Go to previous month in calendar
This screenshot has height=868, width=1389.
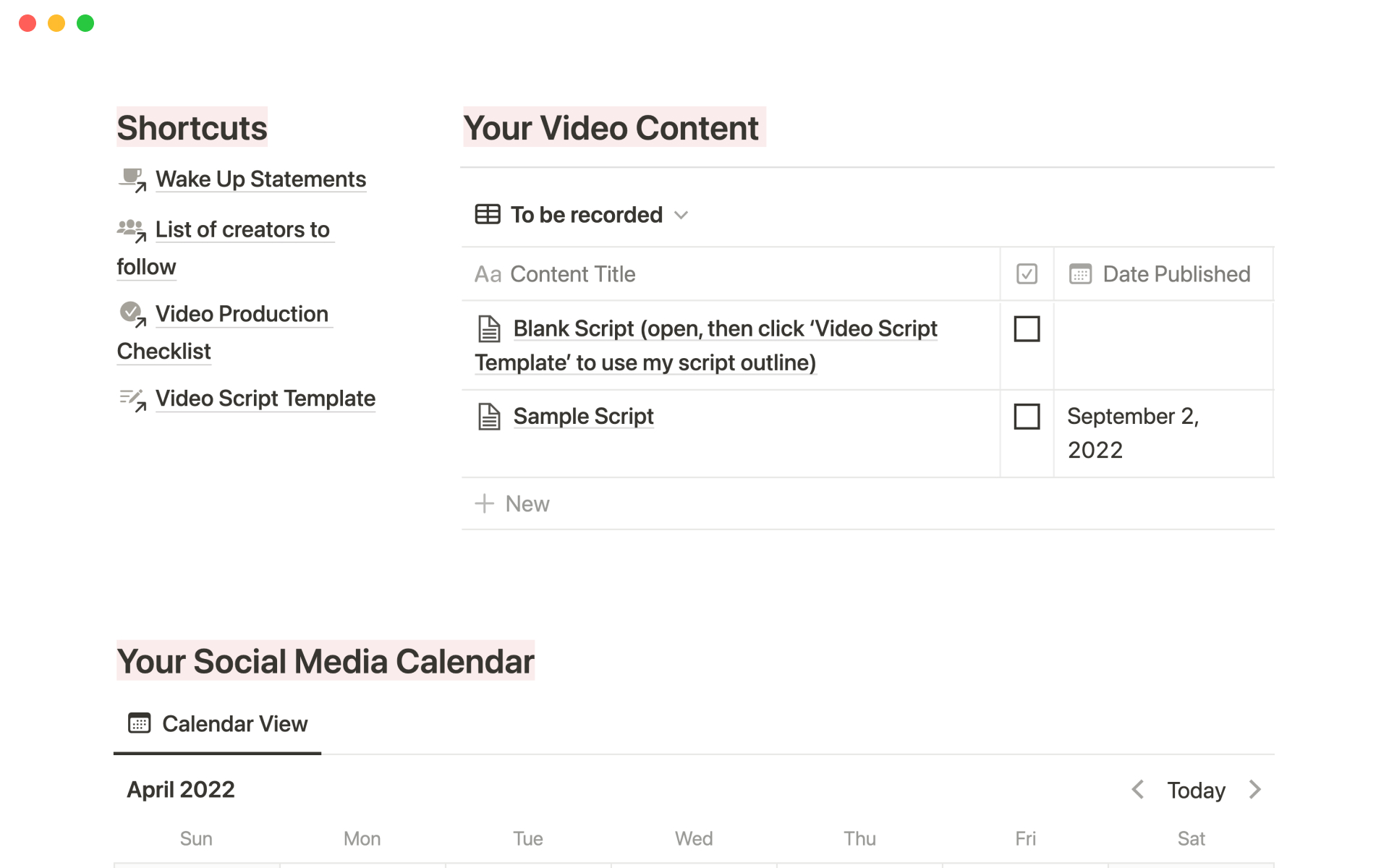[1137, 790]
